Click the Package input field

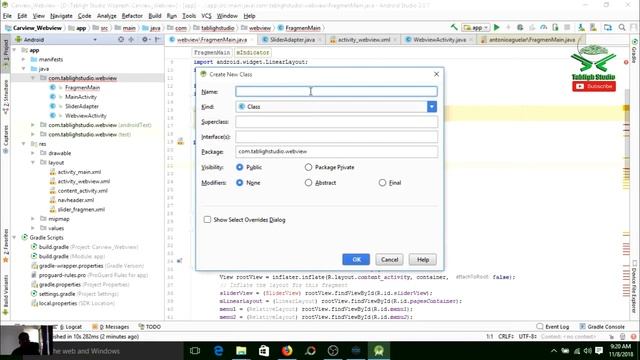coord(336,151)
